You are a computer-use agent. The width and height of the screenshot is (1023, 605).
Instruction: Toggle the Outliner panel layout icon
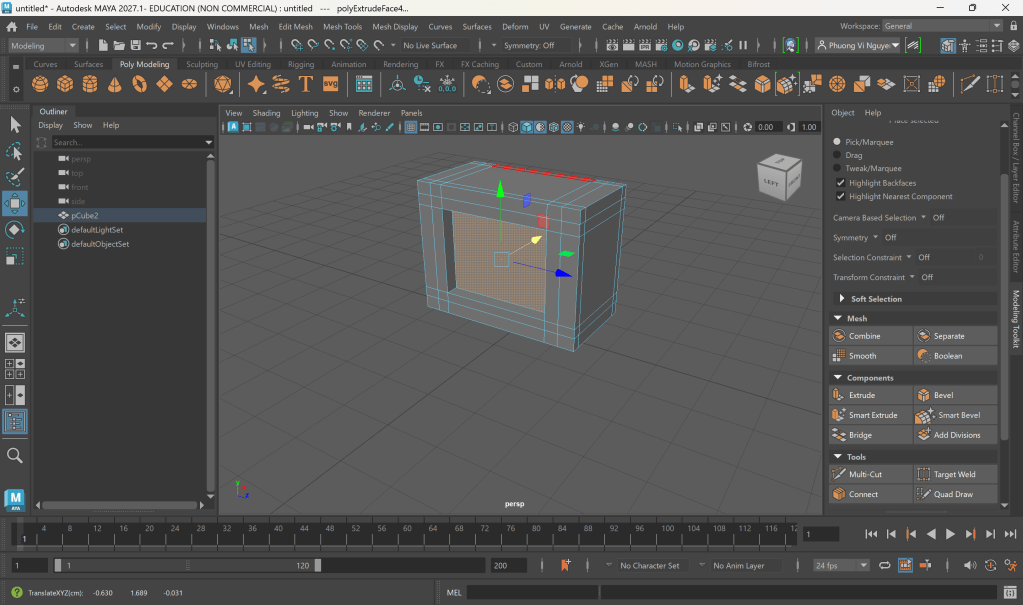click(x=14, y=422)
